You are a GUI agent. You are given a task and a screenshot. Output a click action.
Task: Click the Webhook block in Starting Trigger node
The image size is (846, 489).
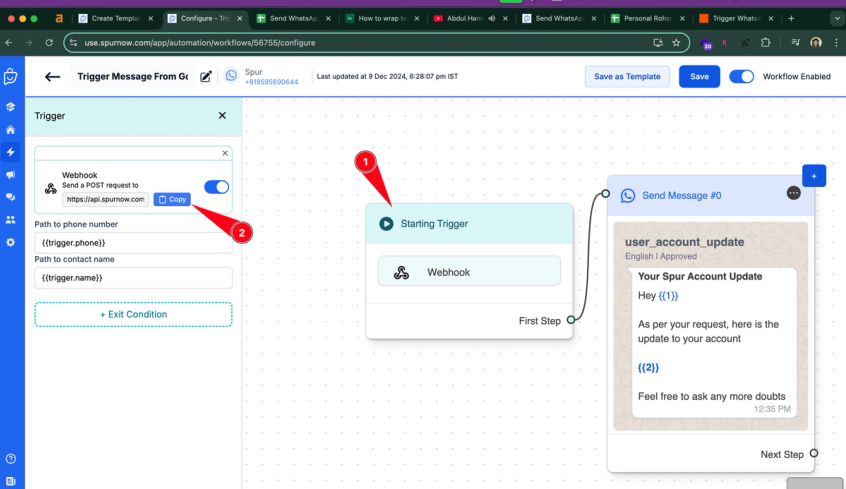[x=469, y=271]
